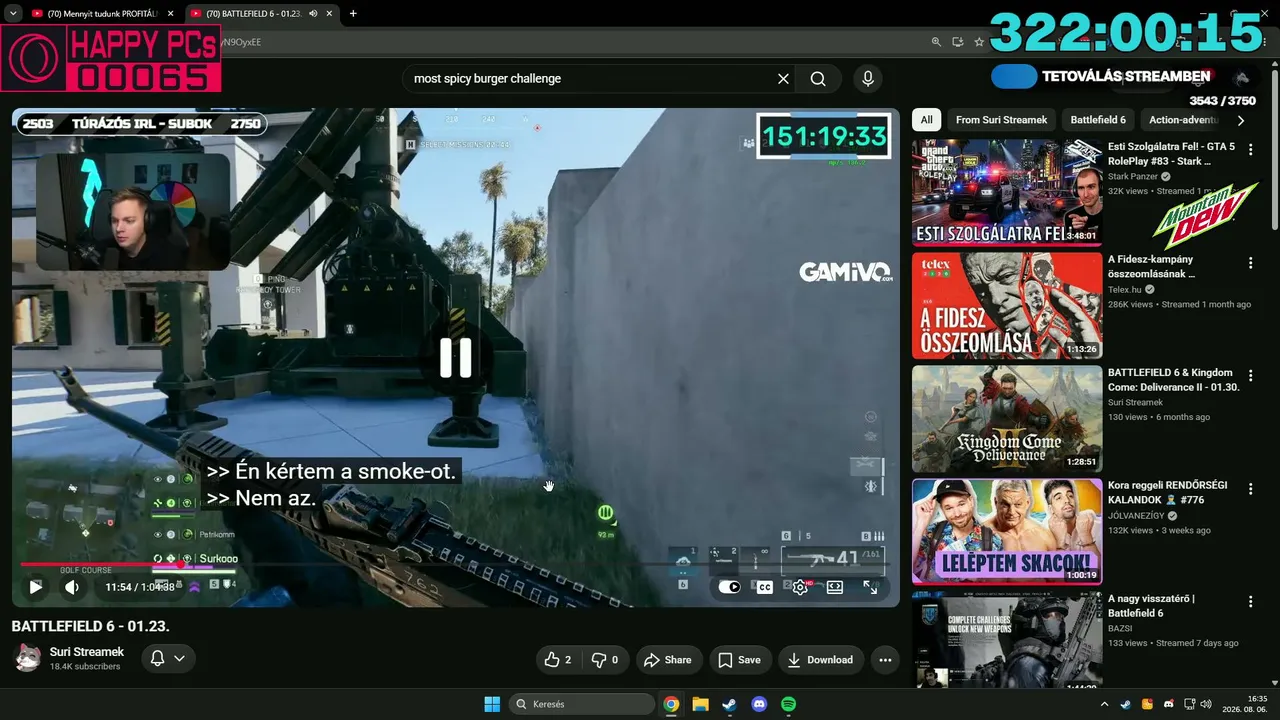Image resolution: width=1280 pixels, height=720 pixels.
Task: Open options menu for RENDŐRSÉGI KALANDOK video
Action: [x=1250, y=489]
